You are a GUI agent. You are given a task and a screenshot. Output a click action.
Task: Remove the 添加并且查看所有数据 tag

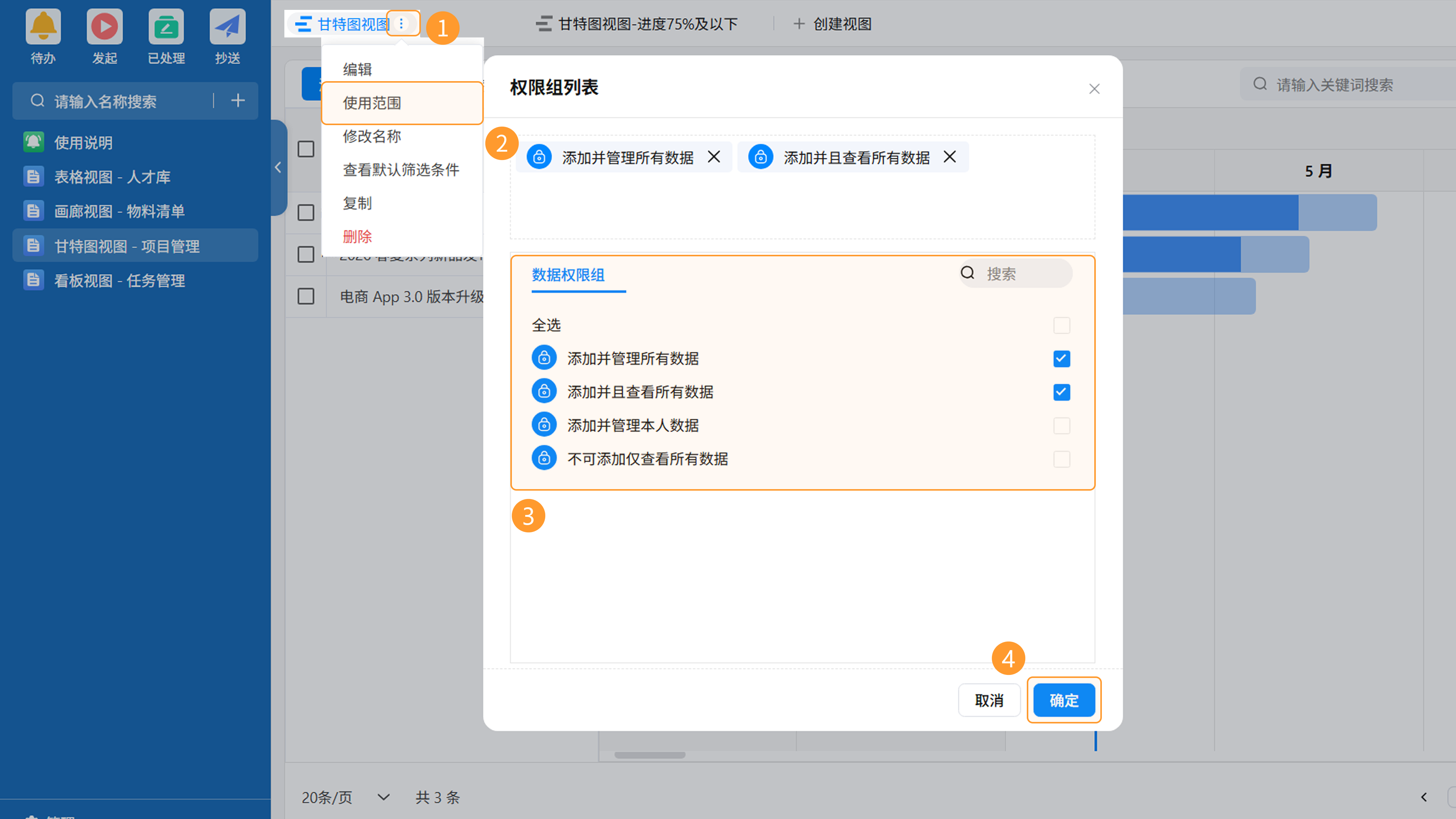pos(949,157)
